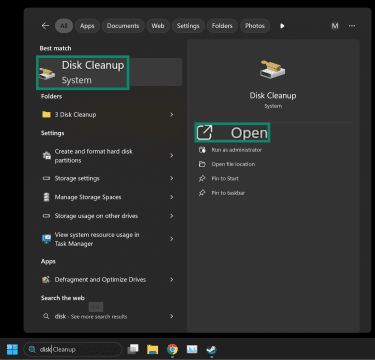The width and height of the screenshot is (375, 360).
Task: Open the M account avatar
Action: pyautogui.click(x=335, y=26)
